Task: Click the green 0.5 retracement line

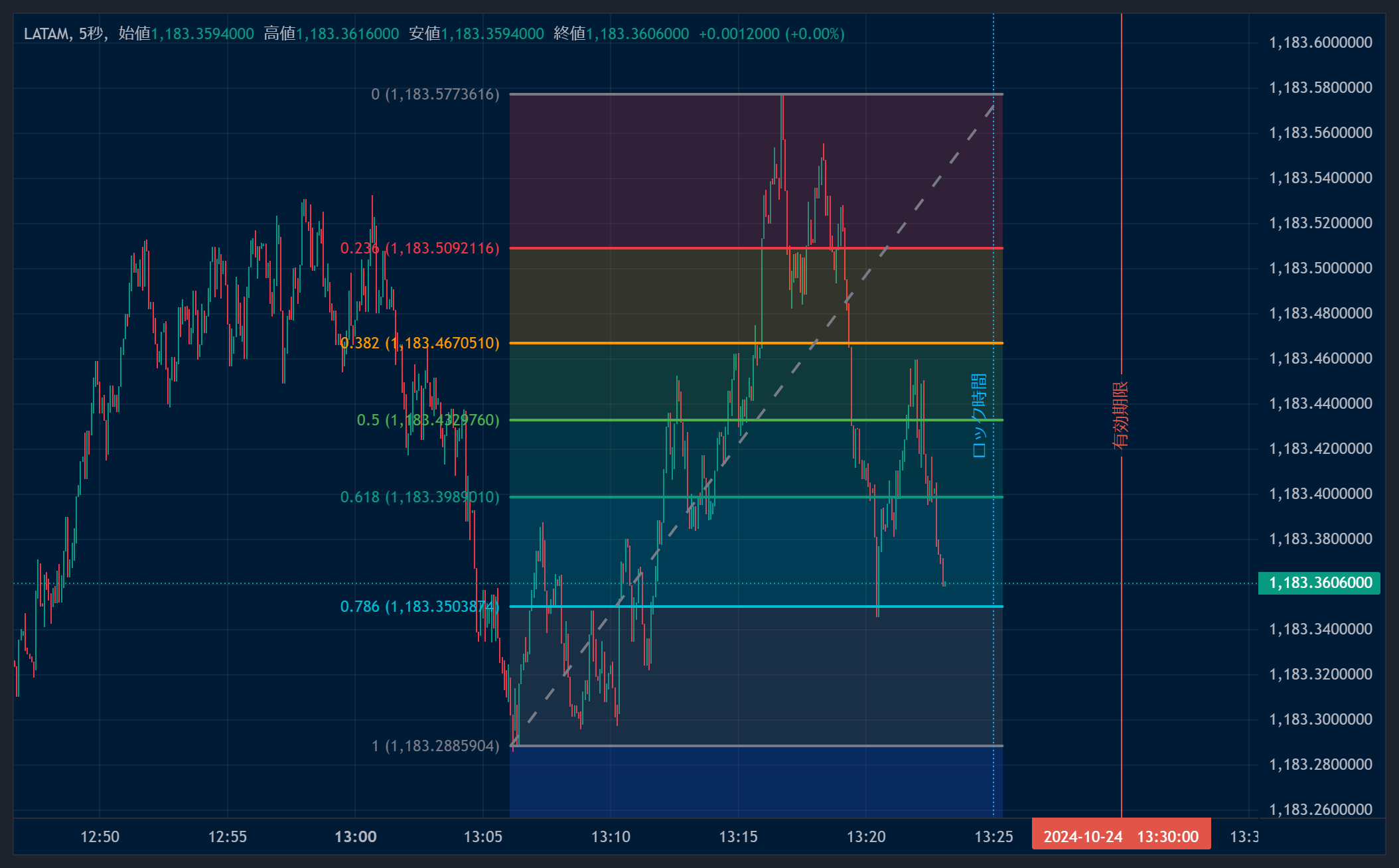Action: tap(756, 420)
